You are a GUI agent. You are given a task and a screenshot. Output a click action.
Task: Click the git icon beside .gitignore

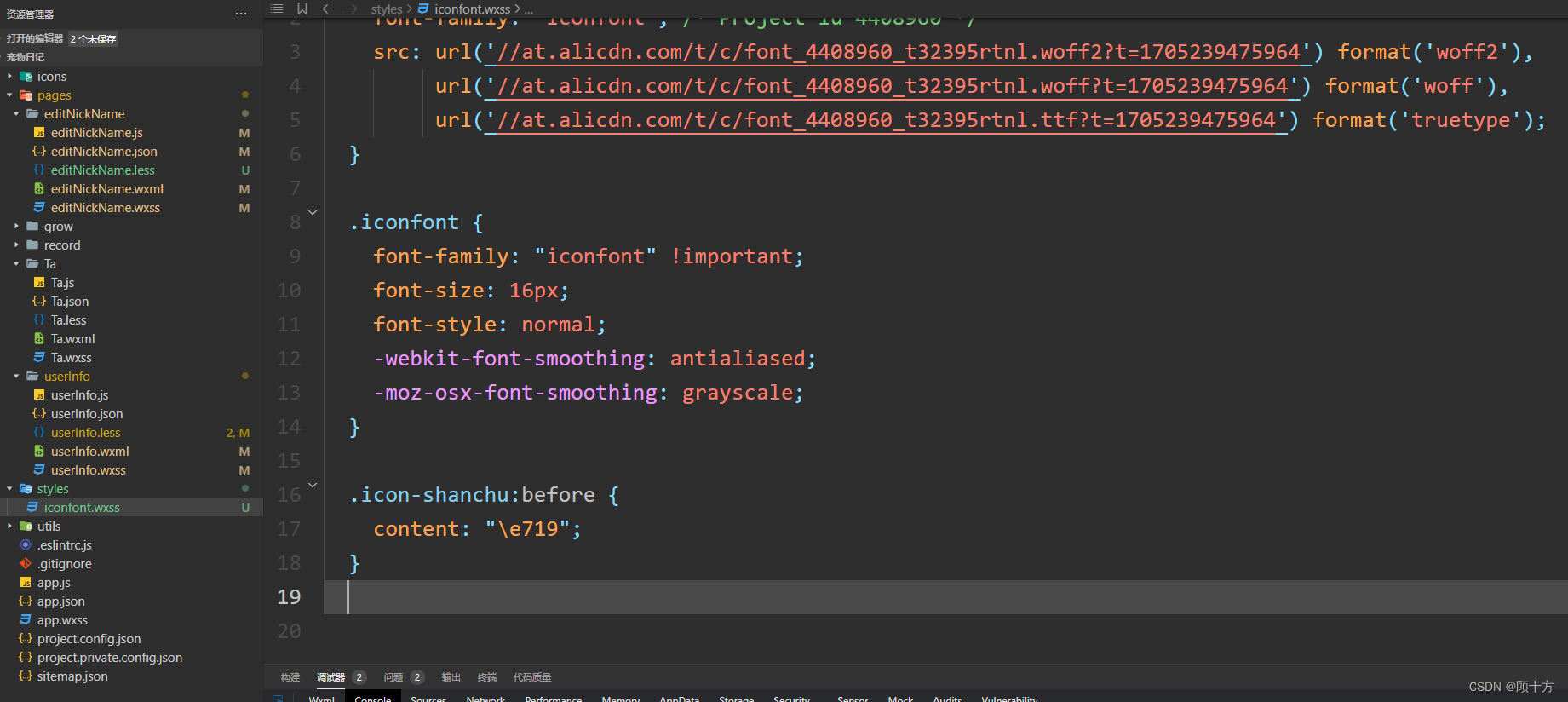(26, 564)
